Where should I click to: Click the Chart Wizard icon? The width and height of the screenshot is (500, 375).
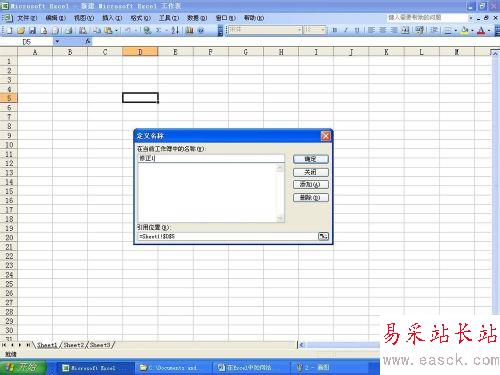(189, 31)
